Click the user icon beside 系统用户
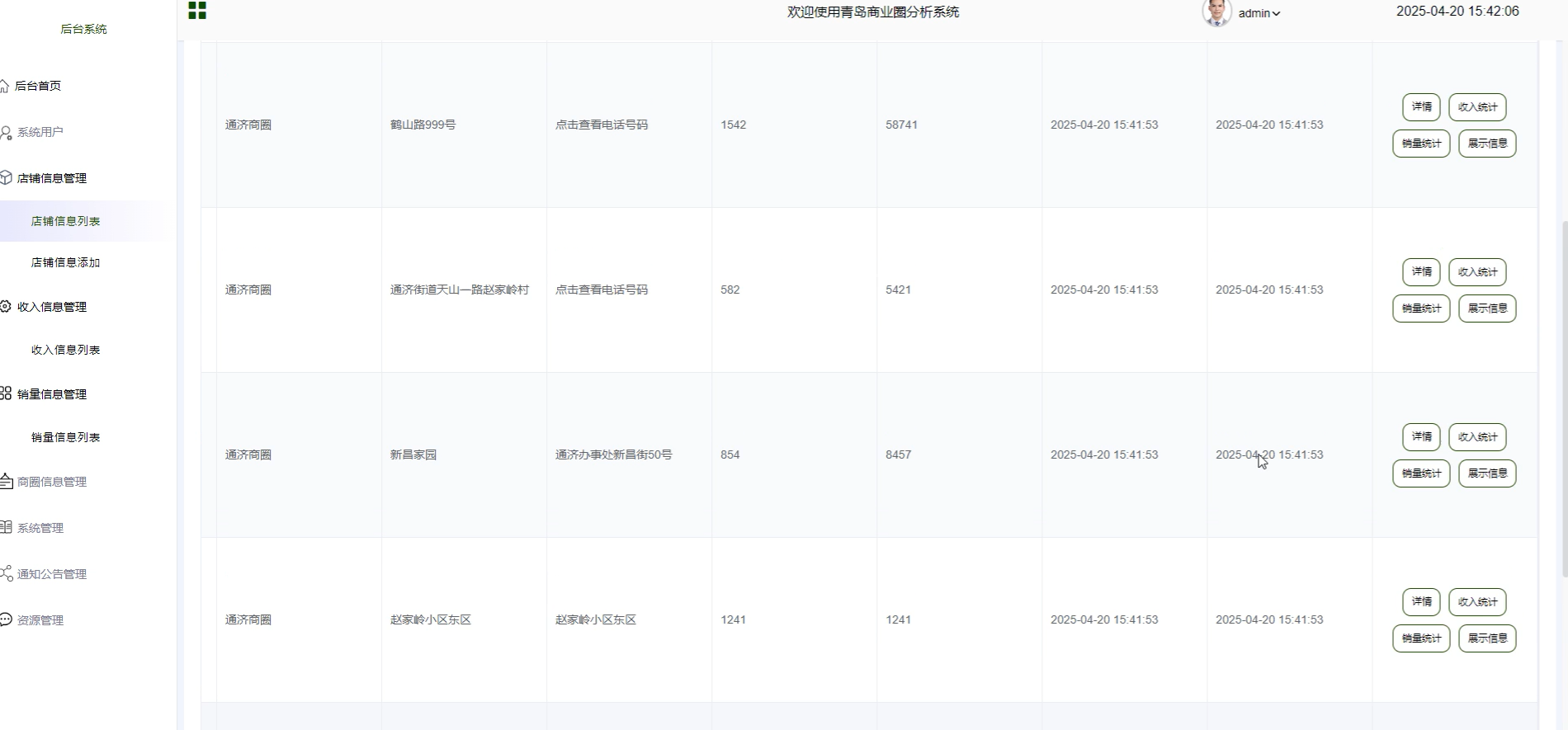 pyautogui.click(x=6, y=132)
